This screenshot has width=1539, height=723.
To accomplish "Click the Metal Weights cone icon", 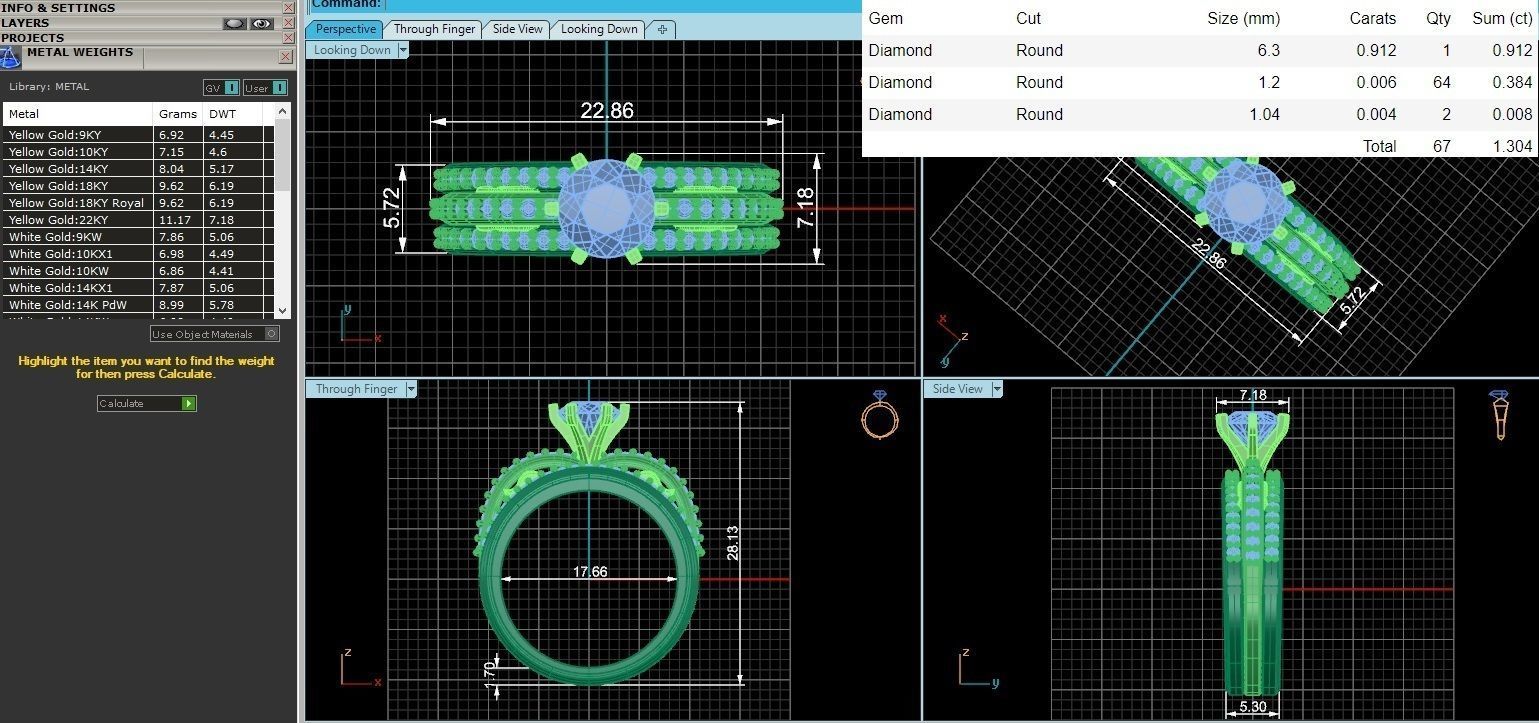I will (x=10, y=57).
